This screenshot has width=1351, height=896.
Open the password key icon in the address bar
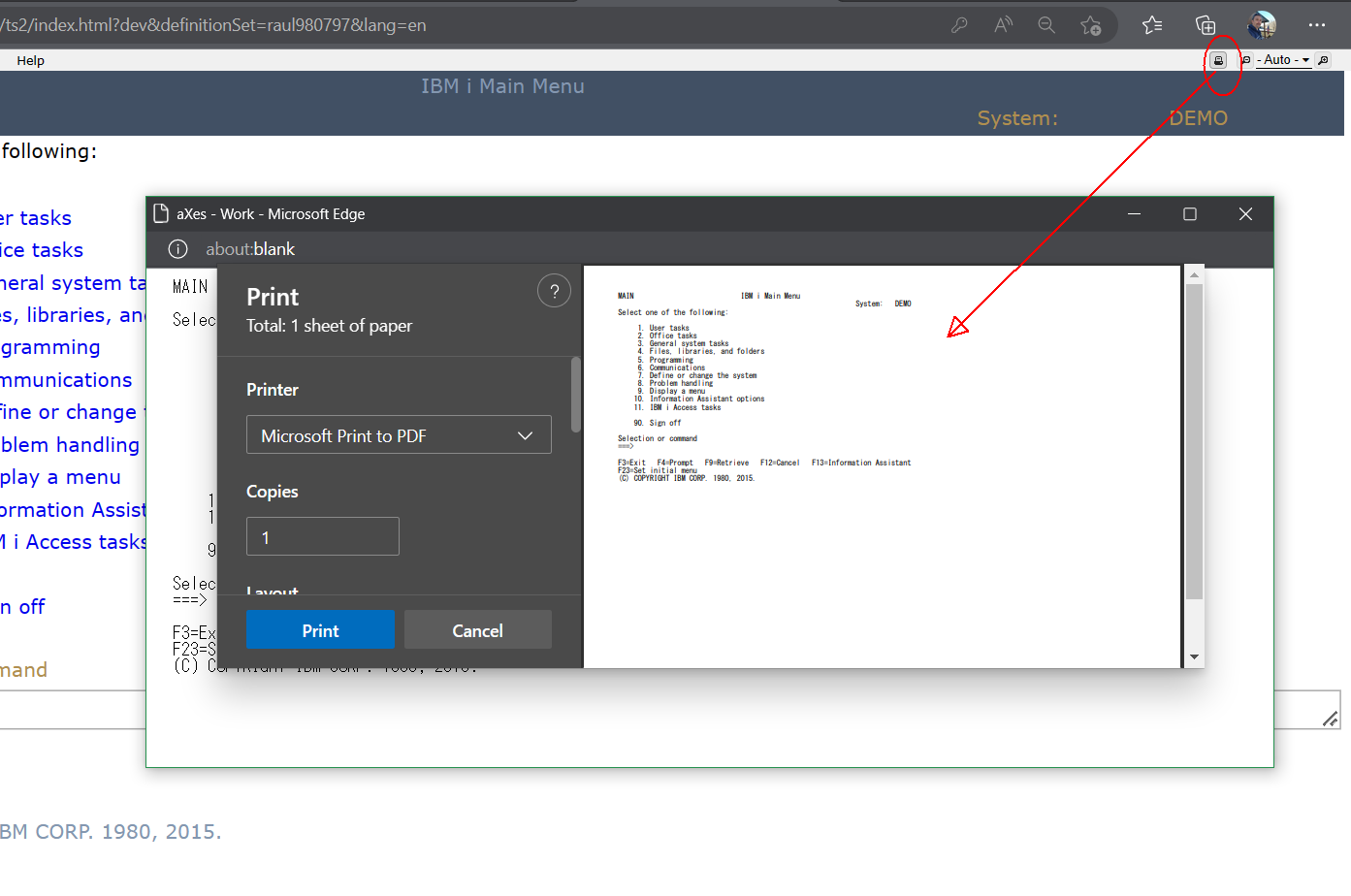pos(959,25)
